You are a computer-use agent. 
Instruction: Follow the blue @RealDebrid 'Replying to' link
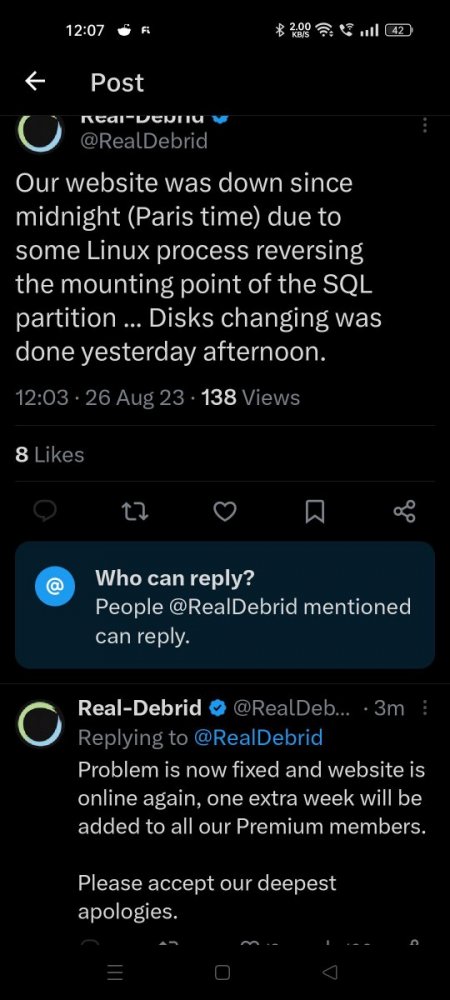click(258, 737)
